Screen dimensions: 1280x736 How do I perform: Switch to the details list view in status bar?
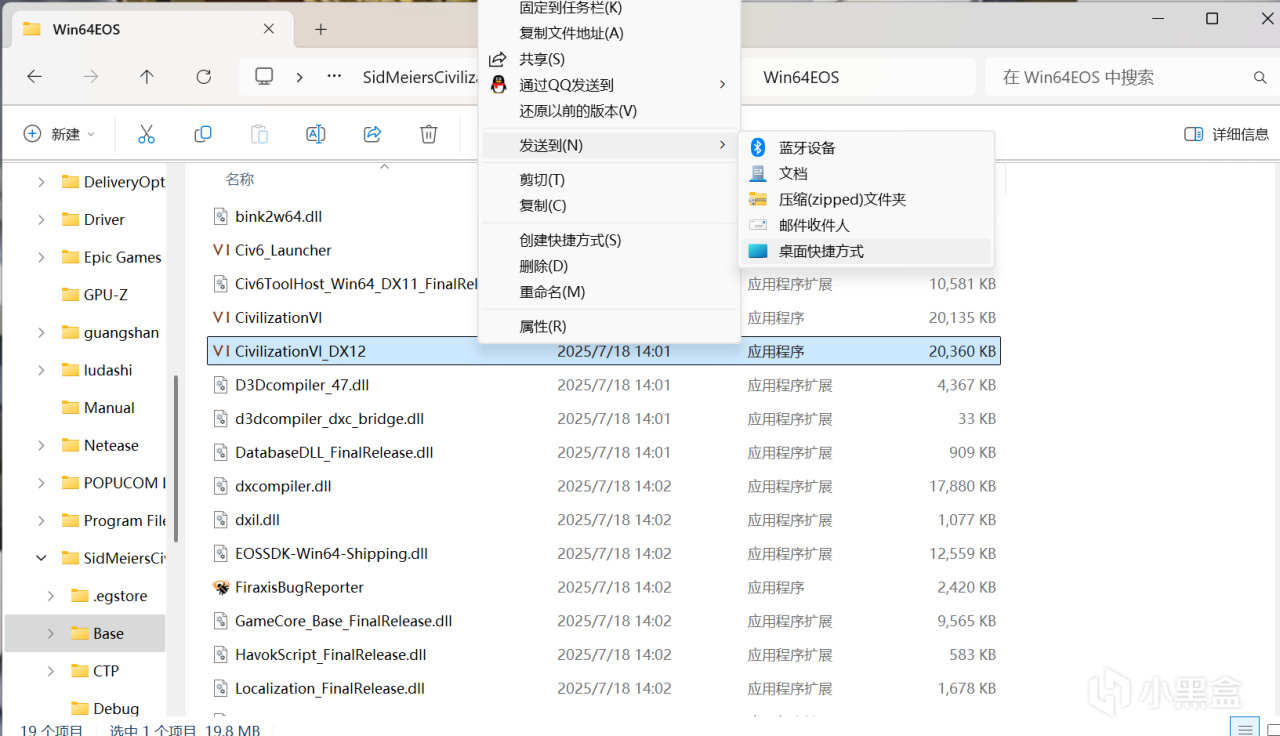[1244, 729]
